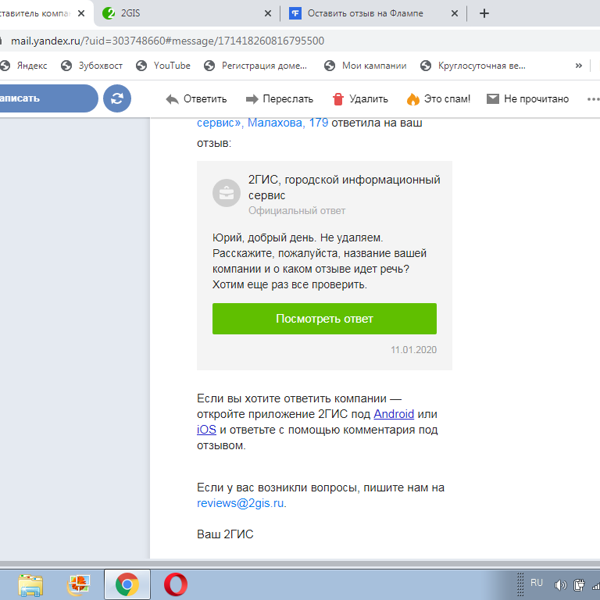Open a new browser tab
This screenshot has width=600, height=600.
[x=484, y=13]
